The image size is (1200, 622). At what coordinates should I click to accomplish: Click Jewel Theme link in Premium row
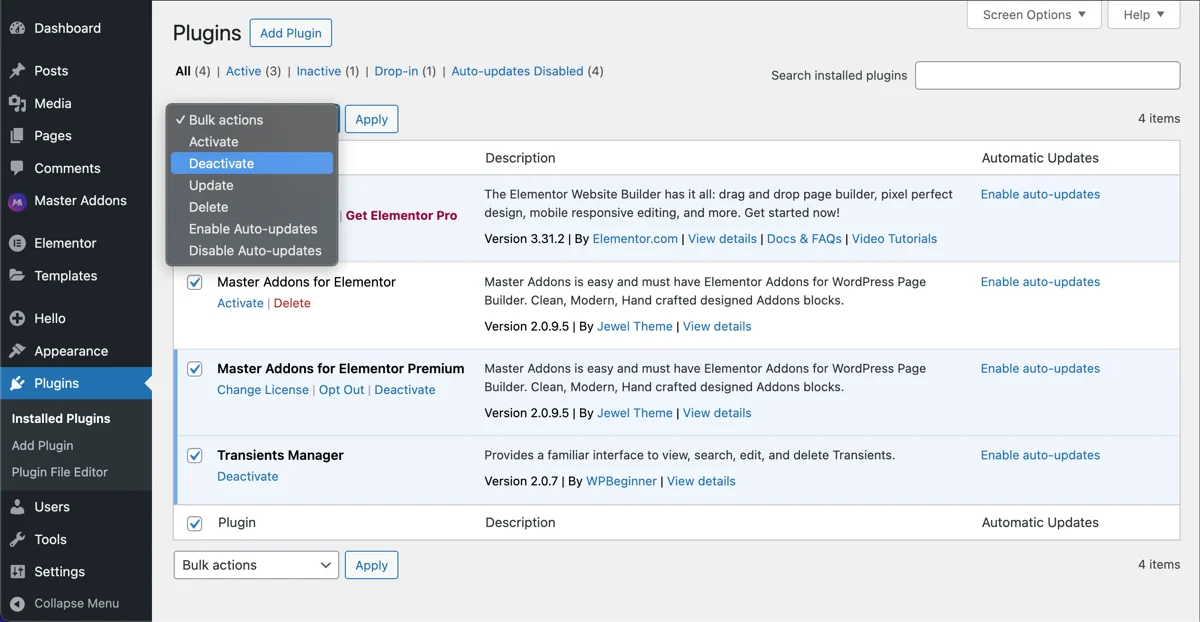(x=635, y=413)
